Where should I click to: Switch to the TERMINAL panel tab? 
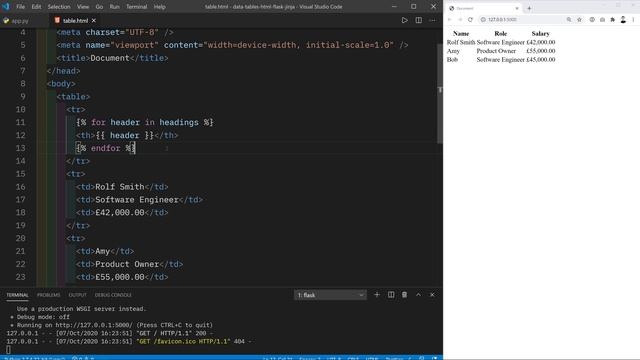pos(17,295)
